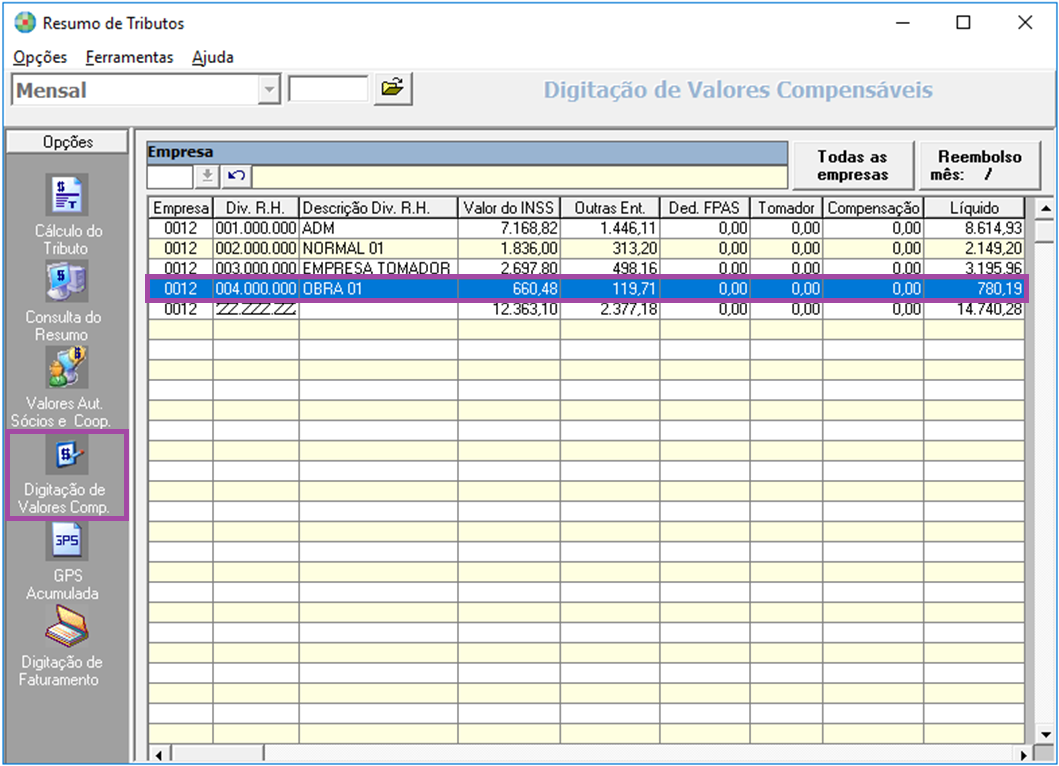Click the horizontal scrollbar thumb
Viewport: 1059px width, 766px height.
pyautogui.click(x=217, y=755)
